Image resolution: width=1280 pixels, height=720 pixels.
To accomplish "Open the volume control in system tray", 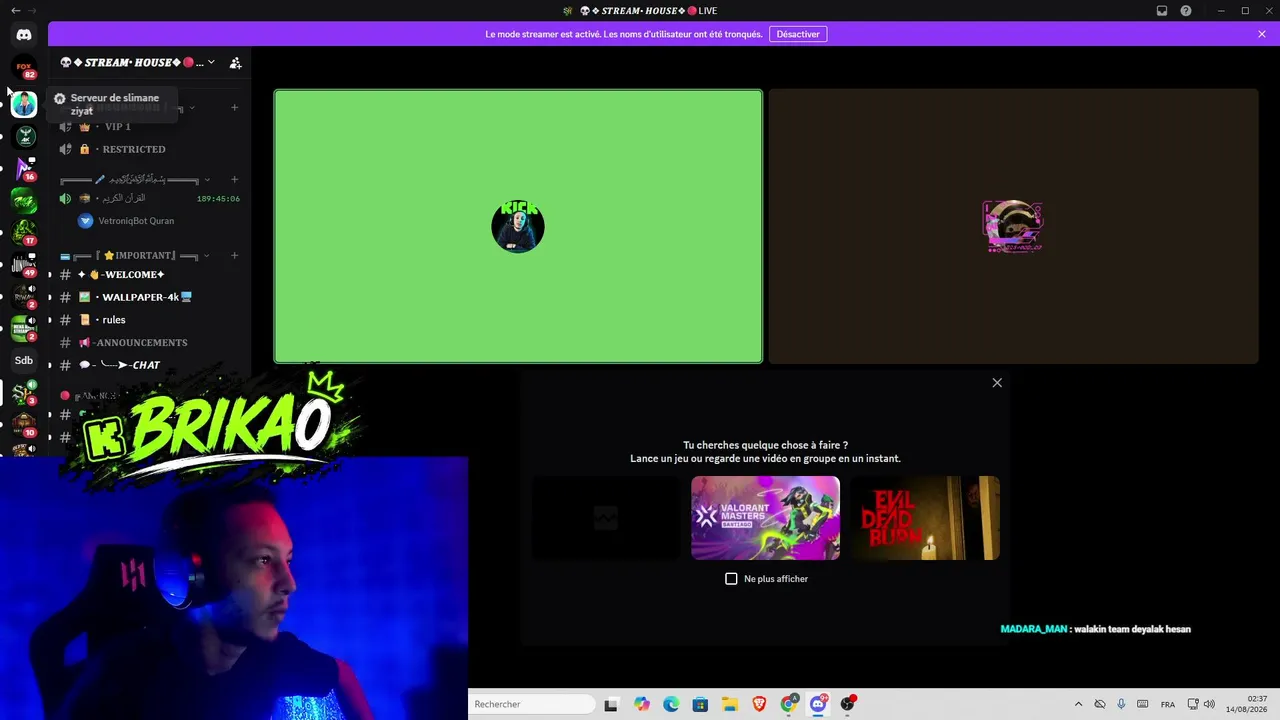I will point(1209,704).
